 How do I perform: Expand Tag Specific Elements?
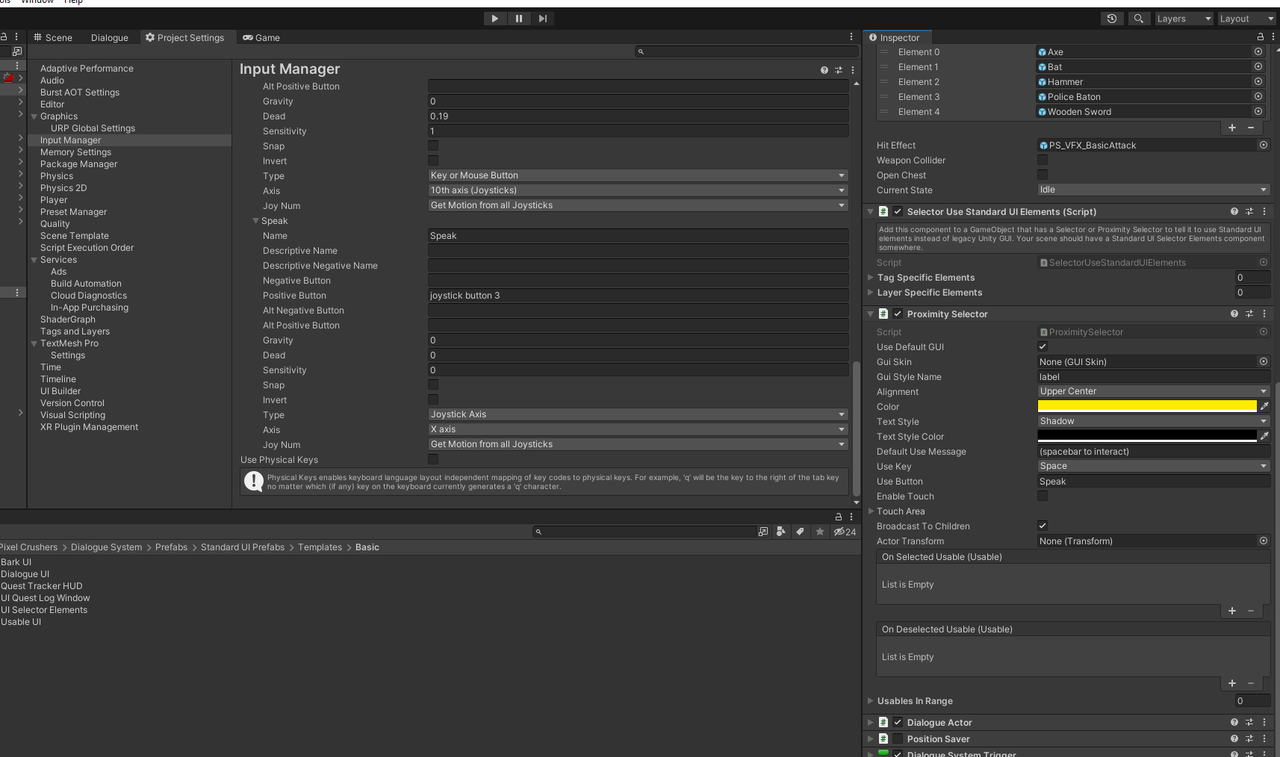pos(871,278)
